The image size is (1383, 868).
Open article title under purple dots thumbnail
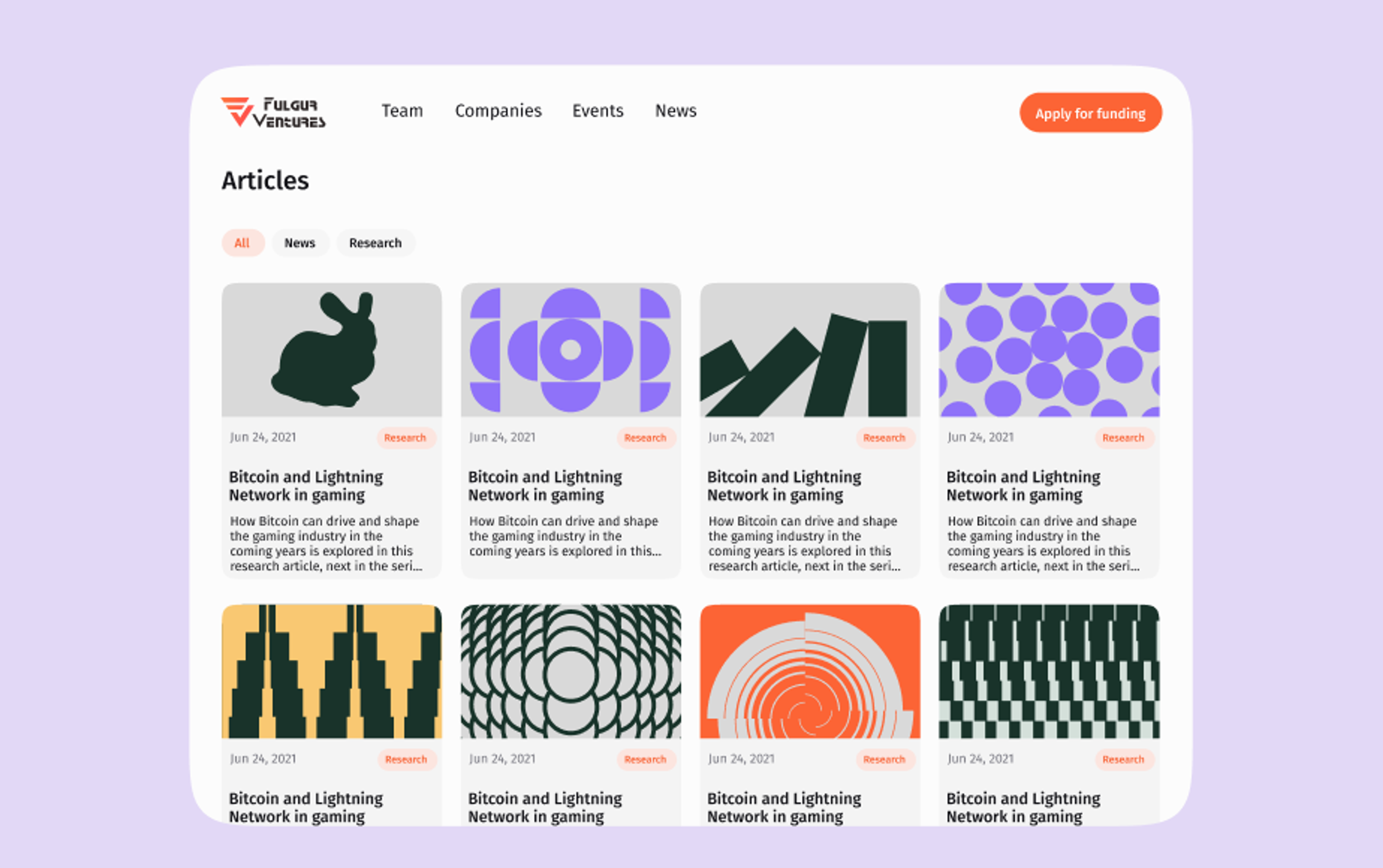1024,486
